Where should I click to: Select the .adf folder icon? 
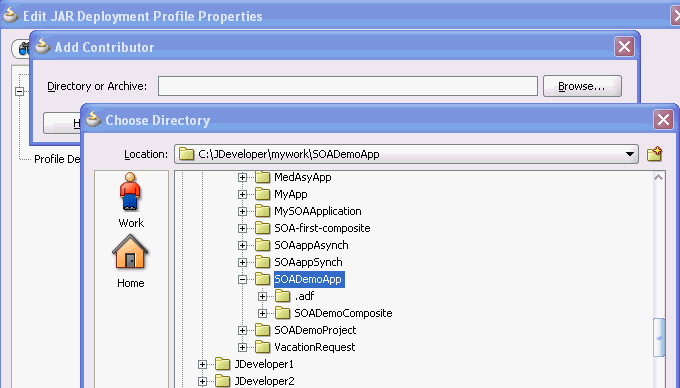tap(283, 296)
